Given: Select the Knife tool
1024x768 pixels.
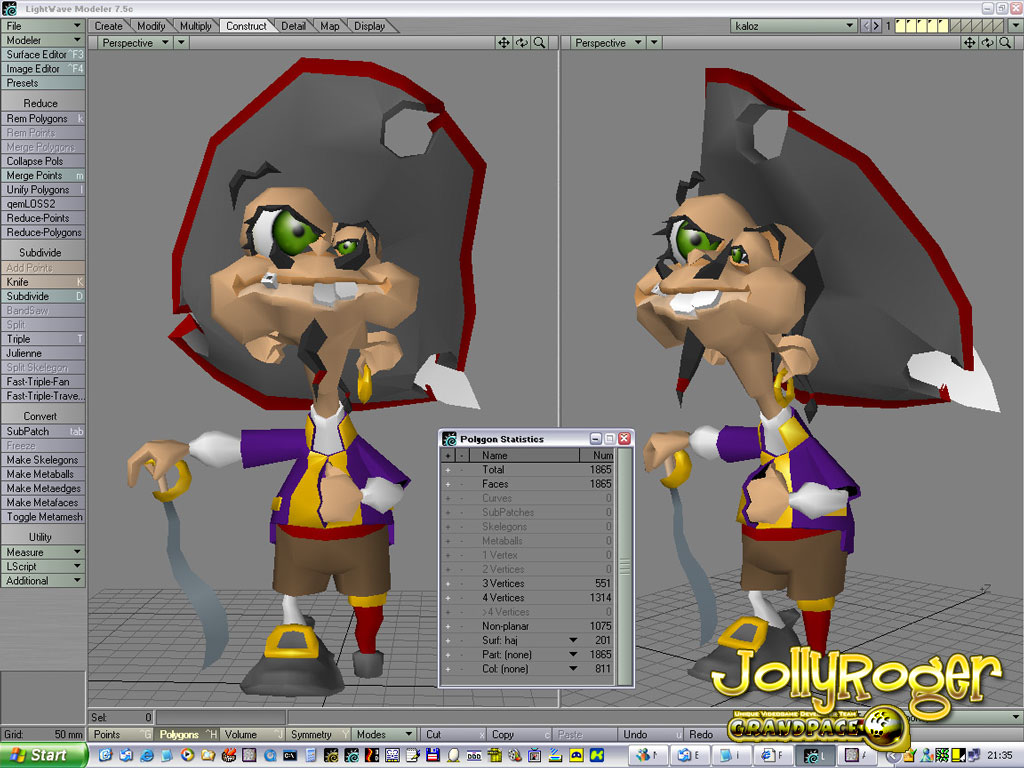Looking at the screenshot, I should 43,282.
